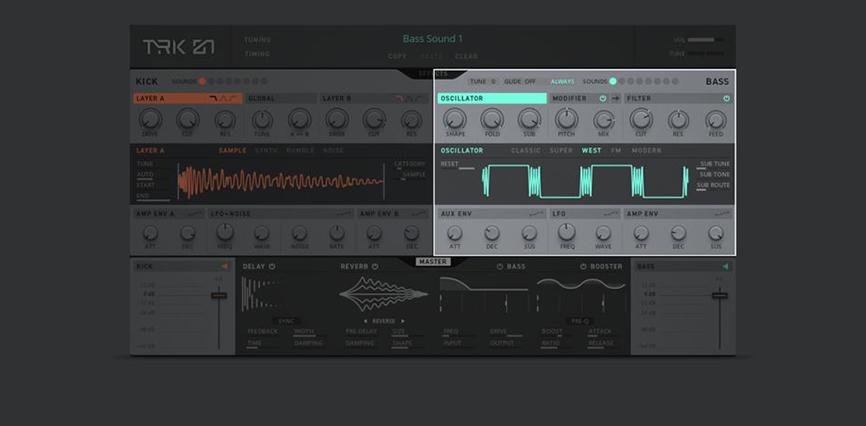Viewport: 866px width, 426px height.
Task: Adjust the Bass filter RES knob
Action: [678, 120]
